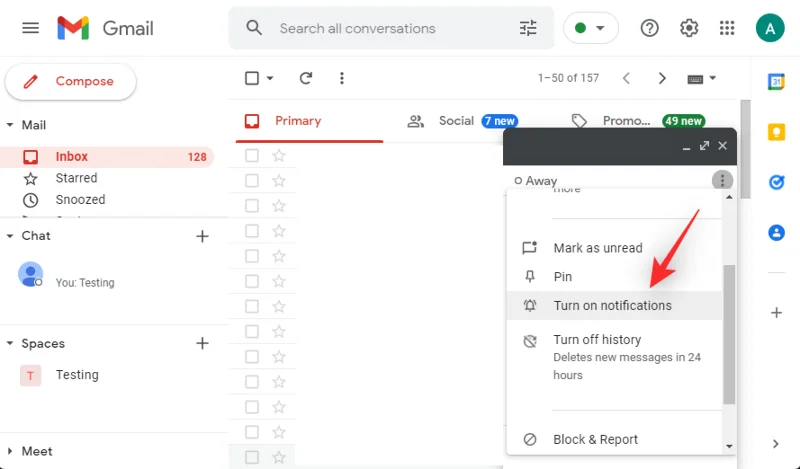The width and height of the screenshot is (800, 469).
Task: Open the inbox toolbar More options
Action: pos(342,78)
